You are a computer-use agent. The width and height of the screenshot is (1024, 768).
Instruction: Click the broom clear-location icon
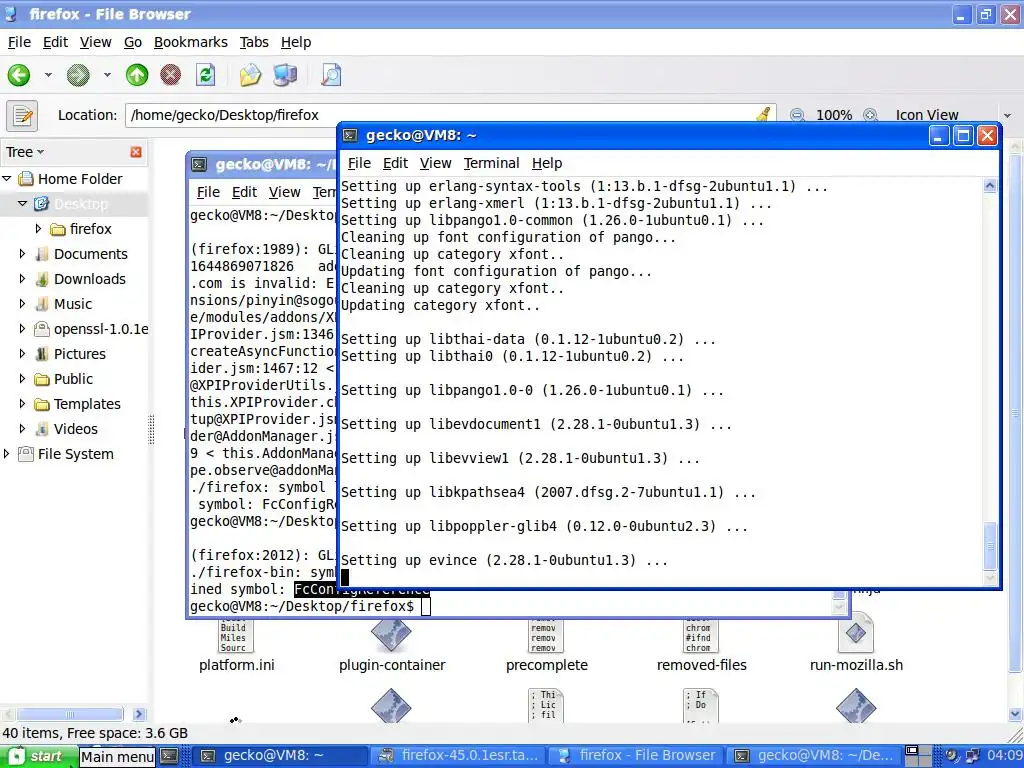click(x=763, y=115)
